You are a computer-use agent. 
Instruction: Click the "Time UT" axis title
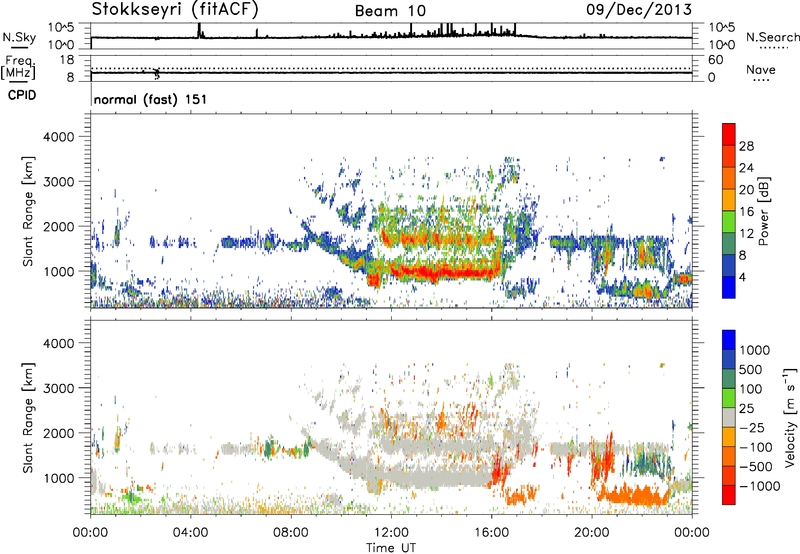point(391,548)
